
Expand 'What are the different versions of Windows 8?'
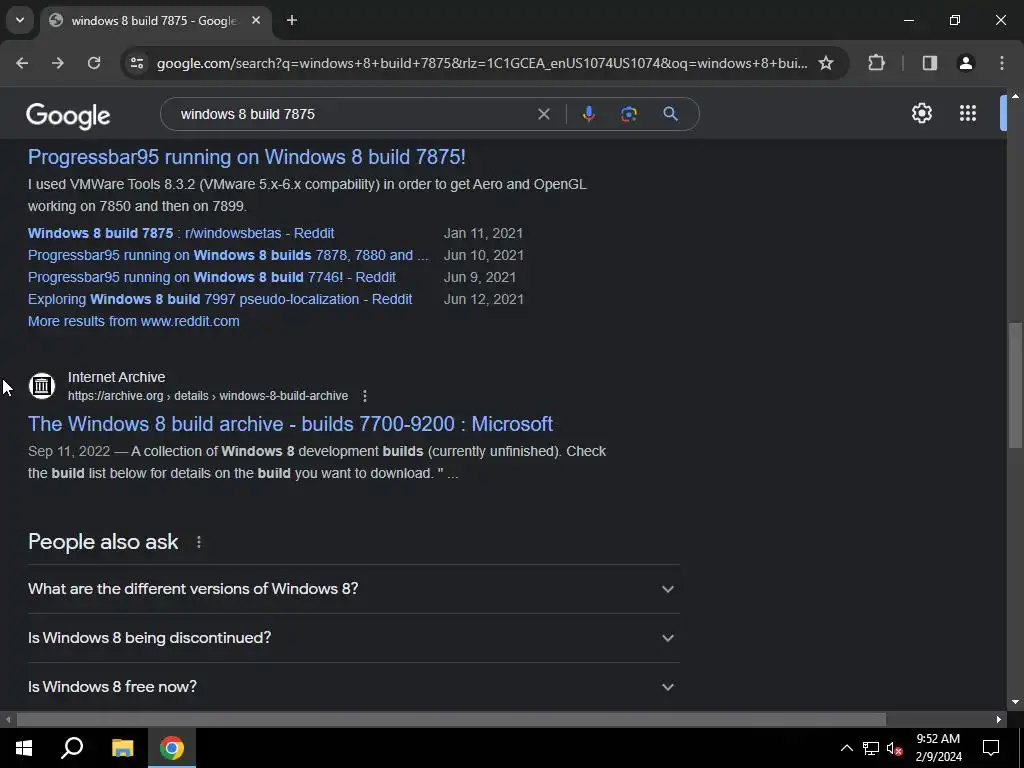click(x=353, y=589)
